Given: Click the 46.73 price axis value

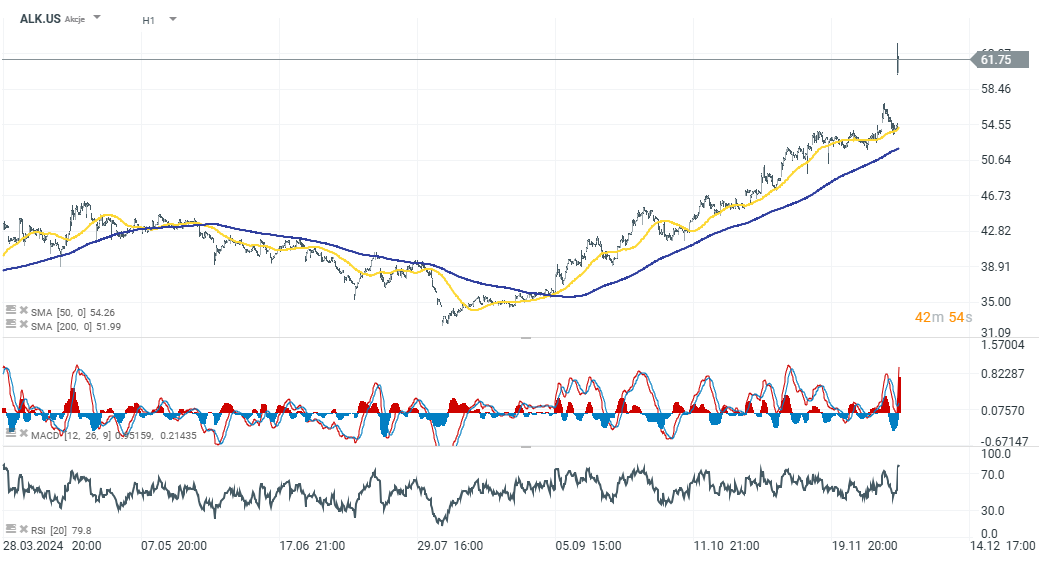Looking at the screenshot, I should click(996, 196).
